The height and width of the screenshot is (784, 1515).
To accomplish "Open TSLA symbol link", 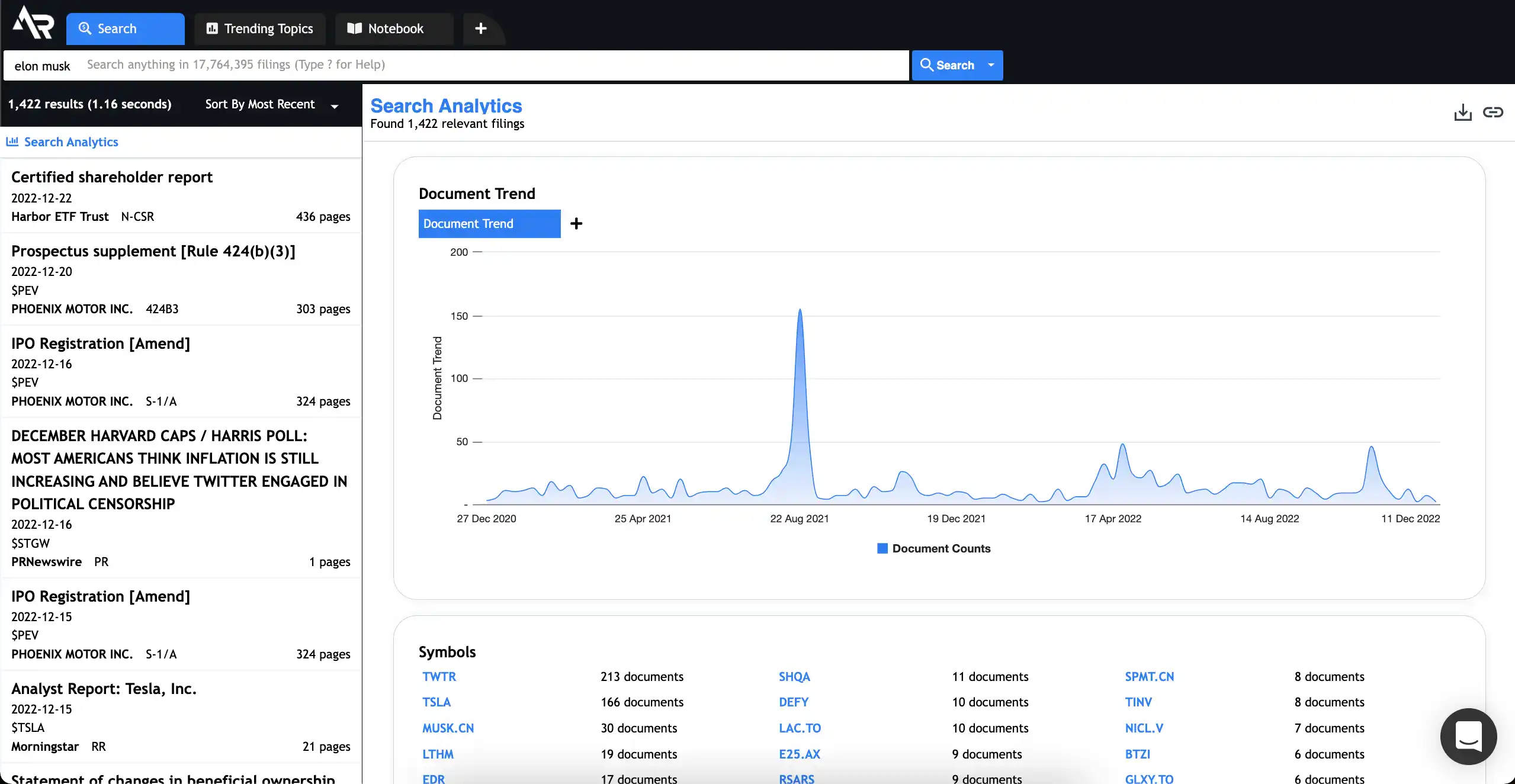I will click(x=436, y=702).
